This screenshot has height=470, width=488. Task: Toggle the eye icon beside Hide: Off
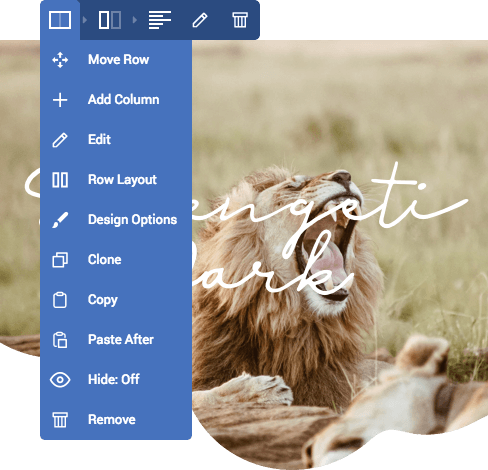click(x=60, y=380)
